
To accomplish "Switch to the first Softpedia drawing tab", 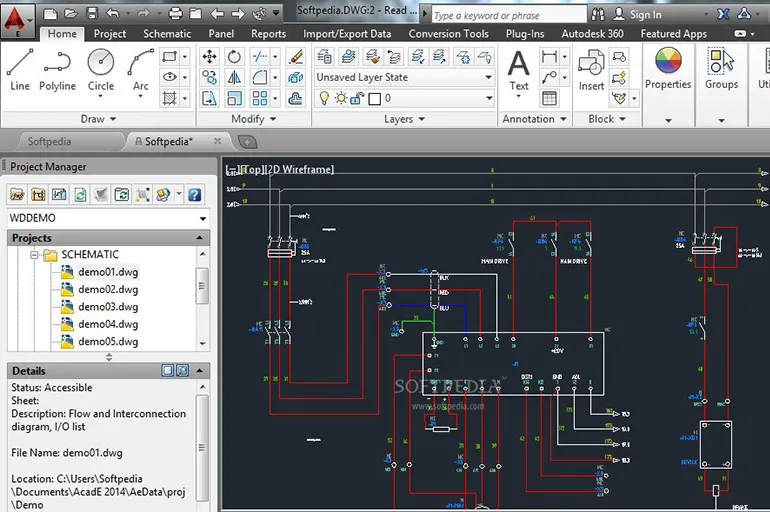I will click(x=49, y=141).
